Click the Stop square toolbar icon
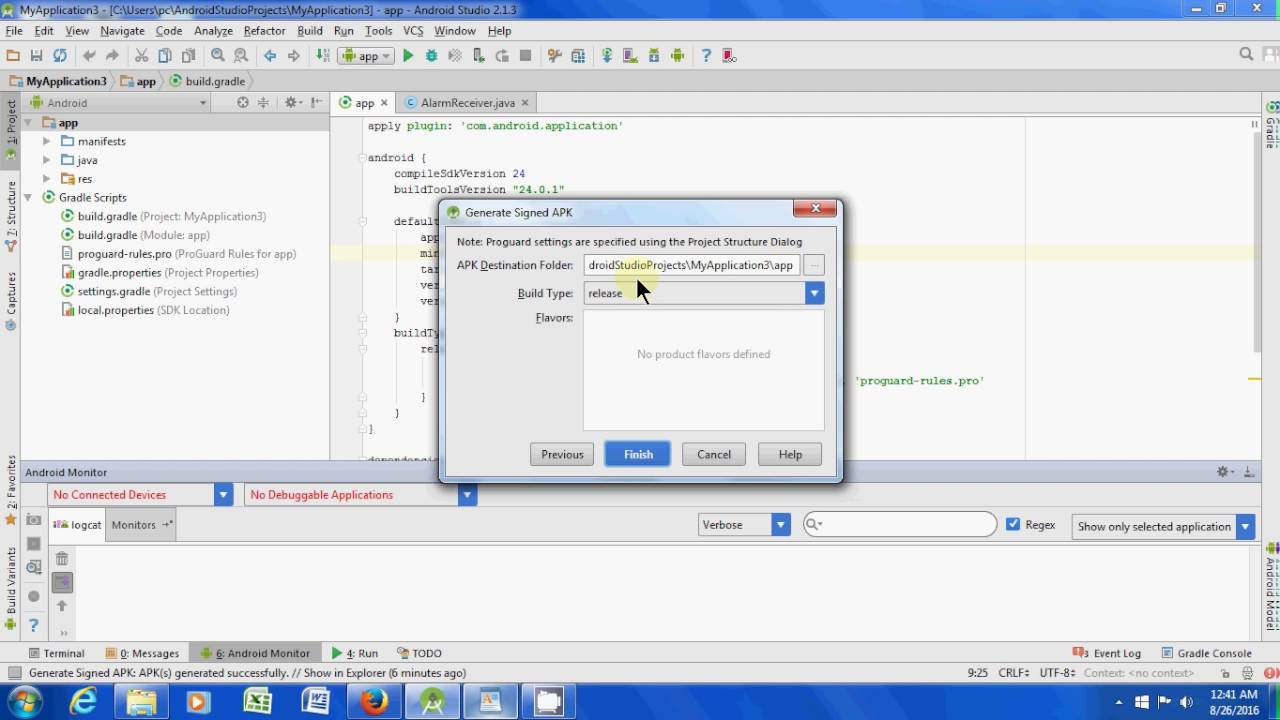Viewport: 1280px width, 720px height. [526, 56]
